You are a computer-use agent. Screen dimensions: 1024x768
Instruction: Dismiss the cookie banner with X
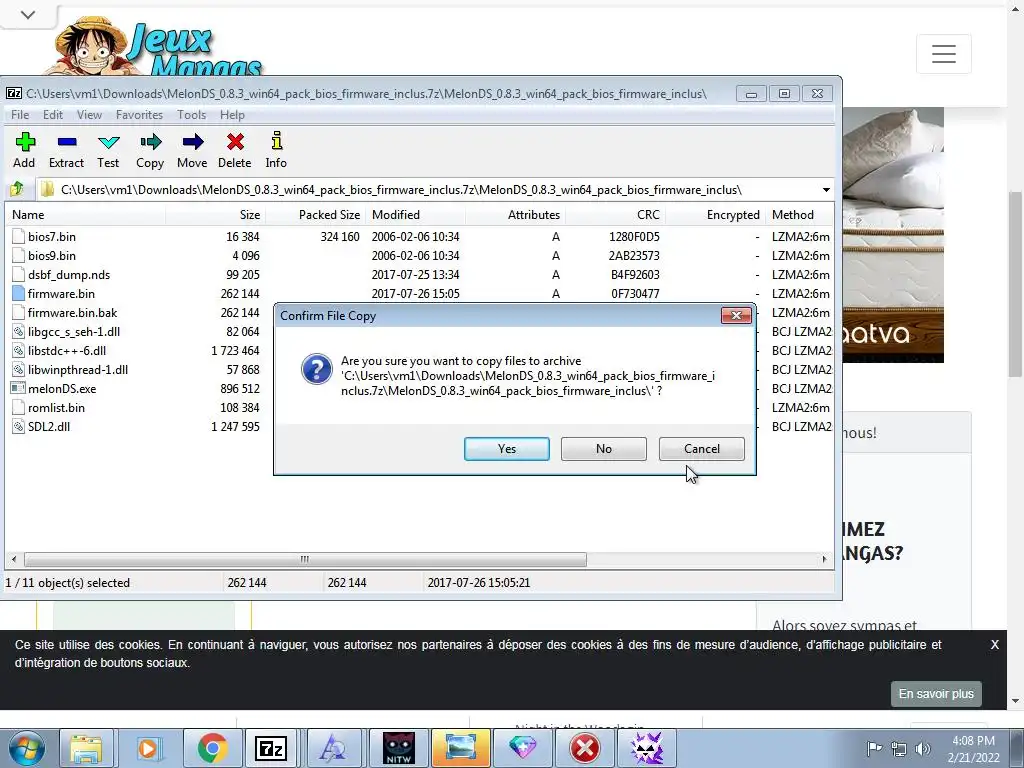point(994,645)
